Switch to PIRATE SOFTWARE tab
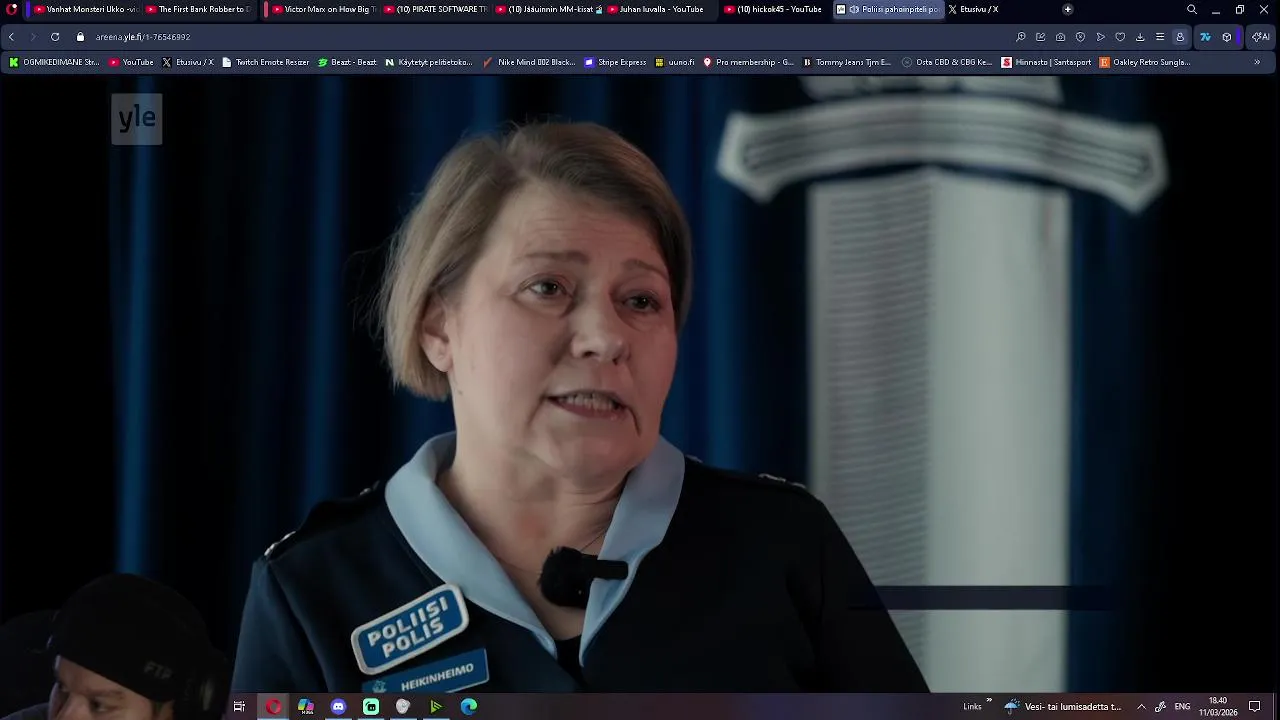 pyautogui.click(x=436, y=9)
